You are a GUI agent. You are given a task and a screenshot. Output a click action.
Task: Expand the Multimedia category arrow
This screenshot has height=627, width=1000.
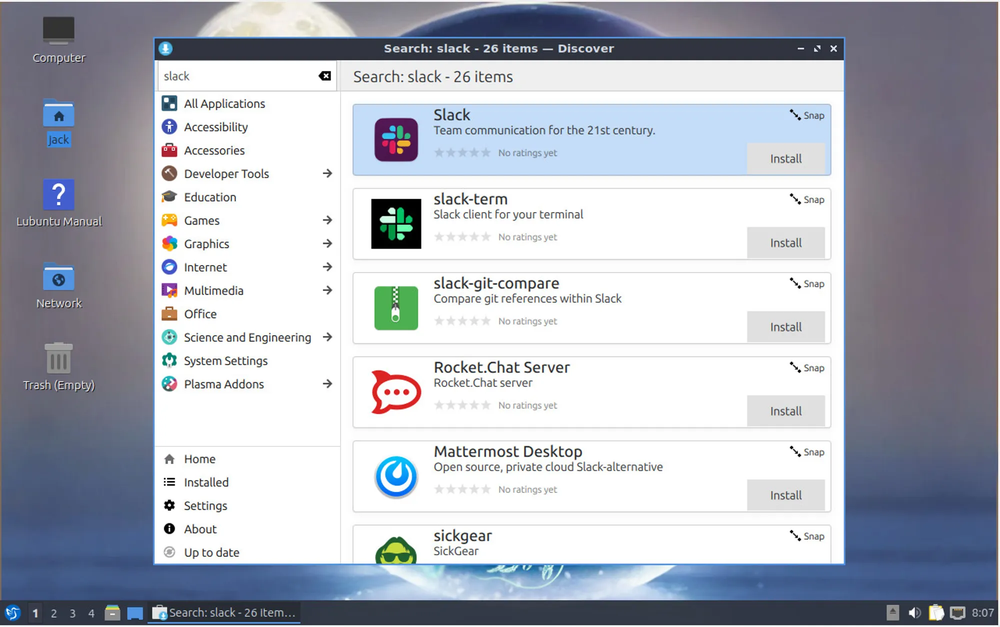[327, 290]
